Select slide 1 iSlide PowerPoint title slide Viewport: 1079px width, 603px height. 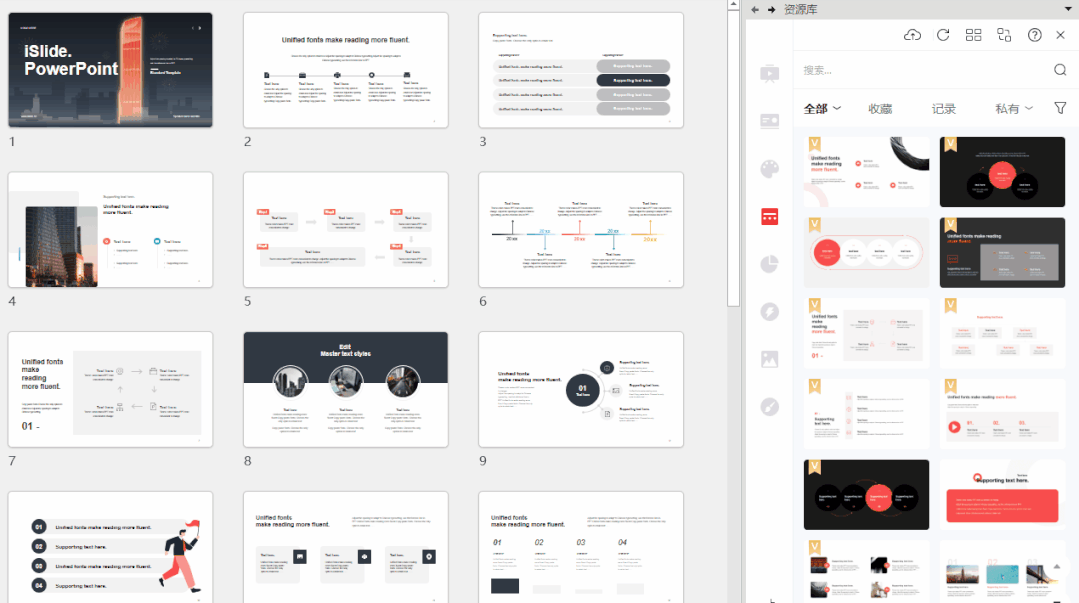tap(110, 70)
